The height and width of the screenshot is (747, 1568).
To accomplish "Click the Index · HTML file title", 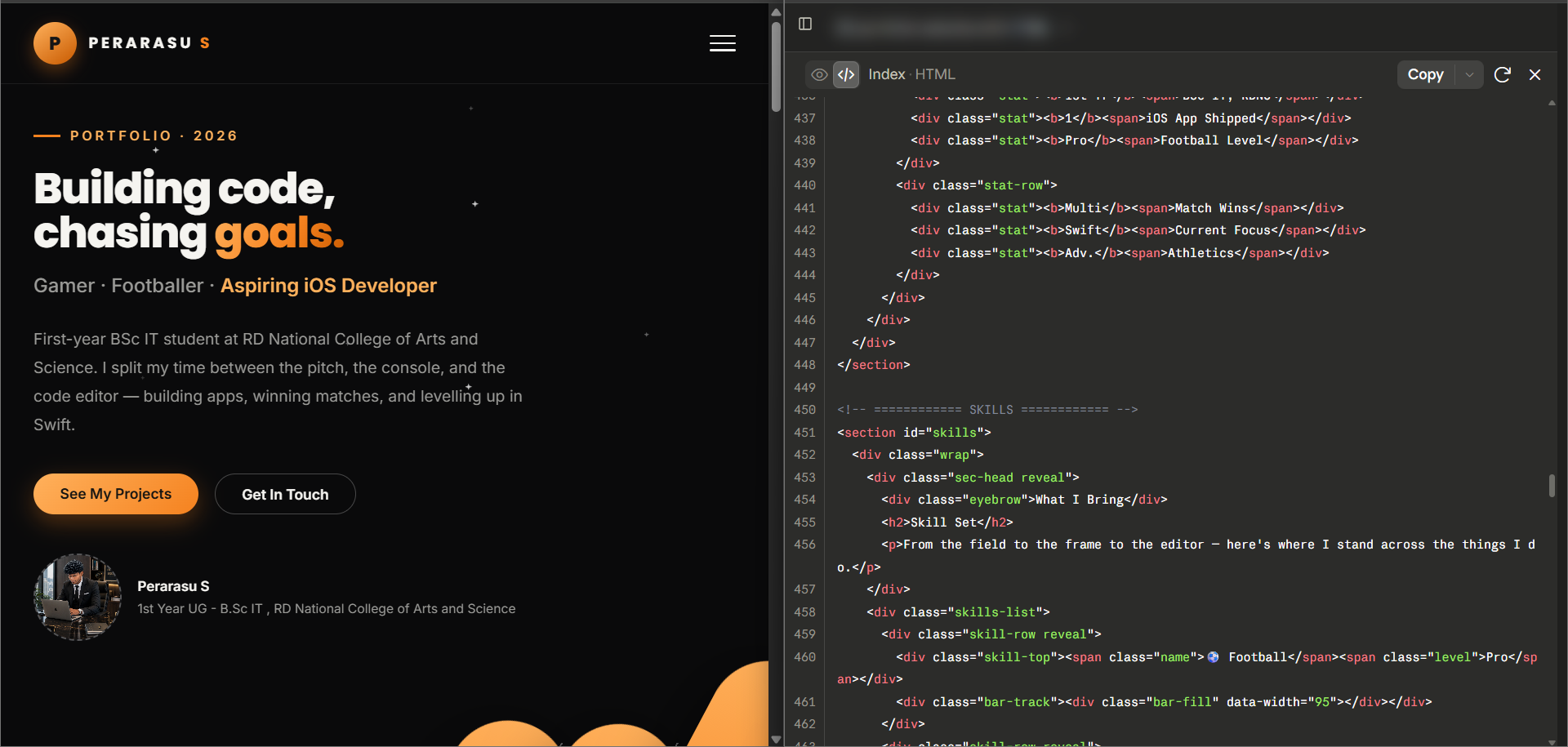I will [x=911, y=74].
